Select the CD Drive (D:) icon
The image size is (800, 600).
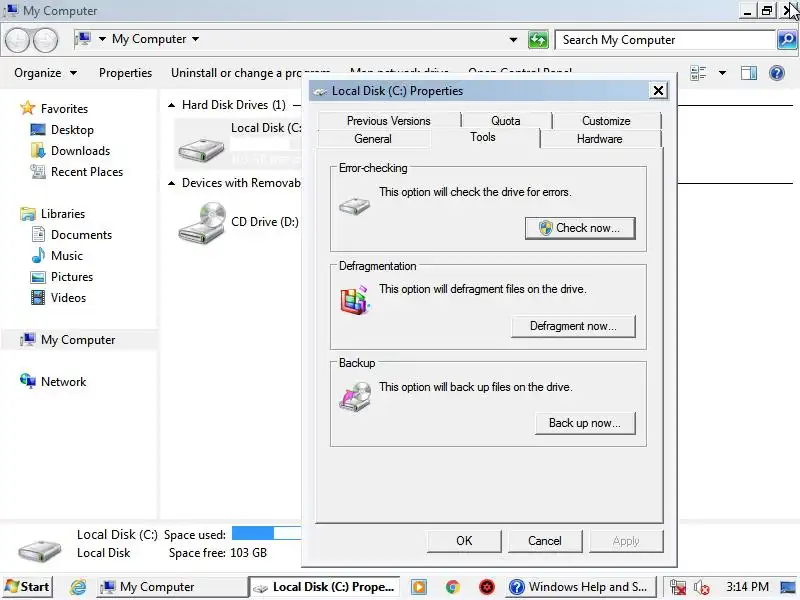click(202, 223)
